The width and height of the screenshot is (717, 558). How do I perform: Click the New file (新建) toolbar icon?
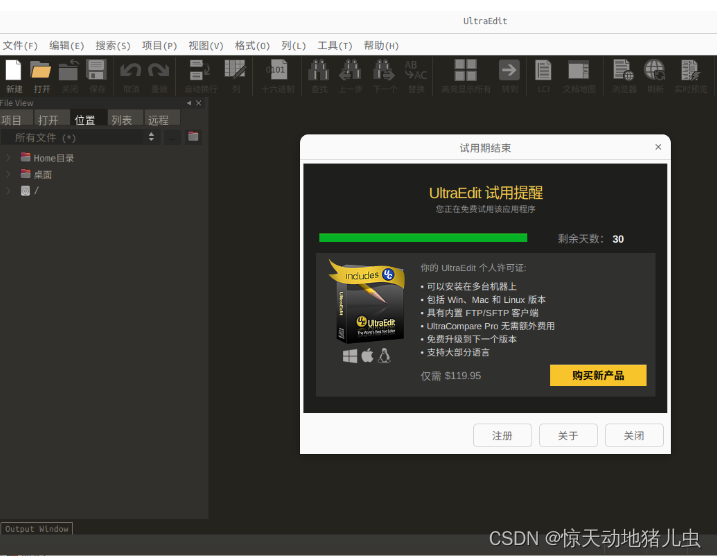click(x=14, y=71)
